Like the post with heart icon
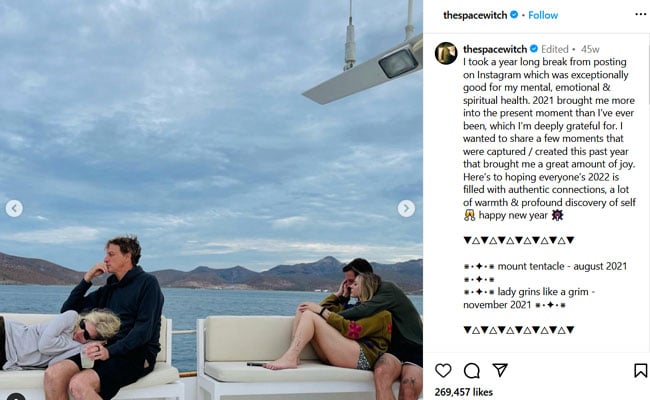 [443, 370]
